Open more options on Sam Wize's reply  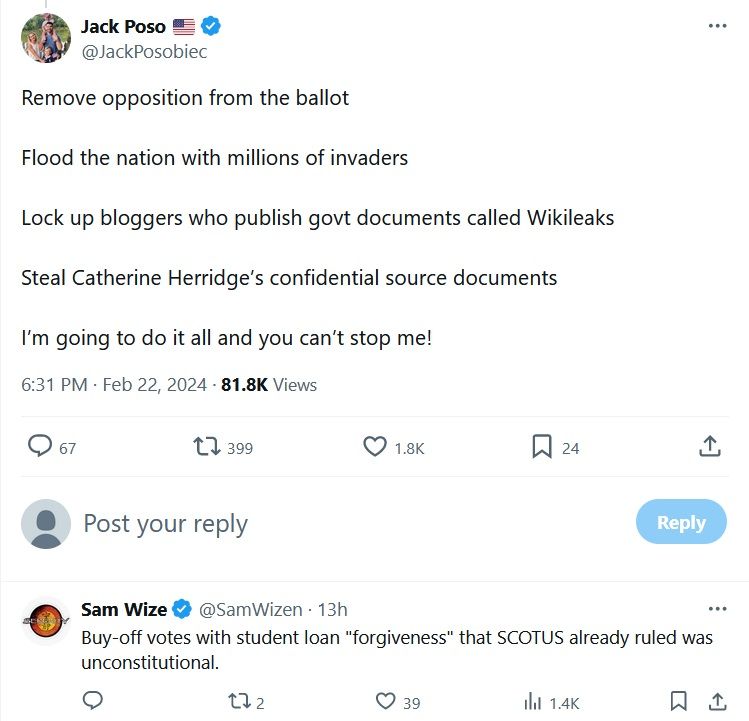(x=717, y=609)
